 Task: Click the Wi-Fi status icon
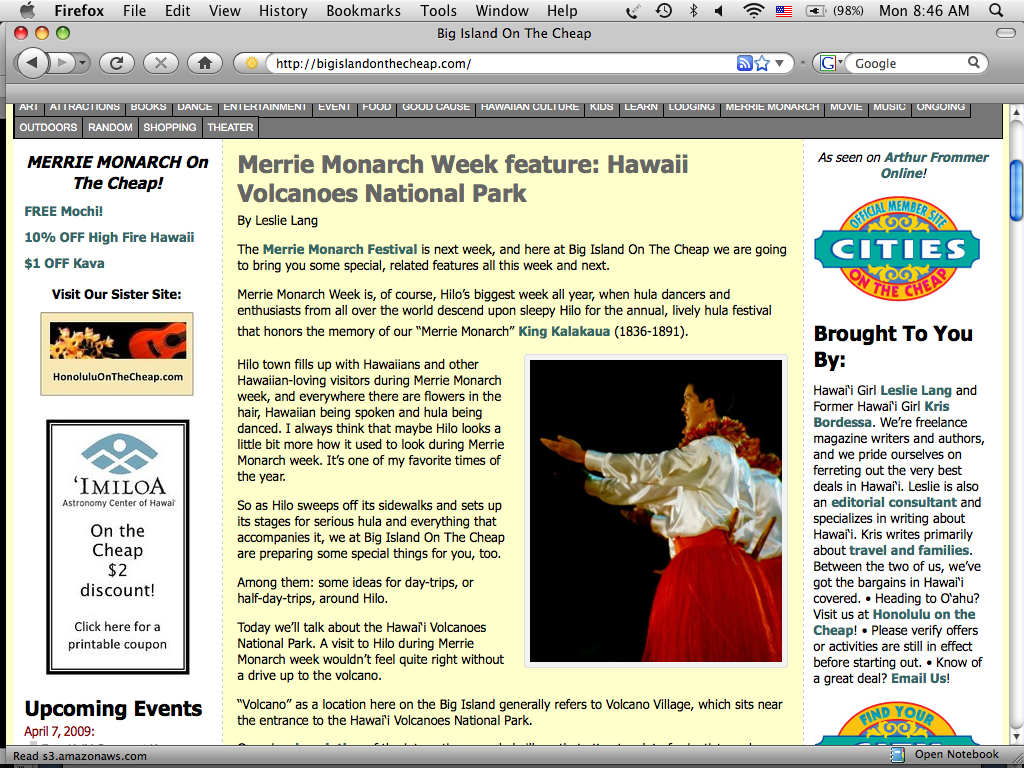(x=754, y=10)
